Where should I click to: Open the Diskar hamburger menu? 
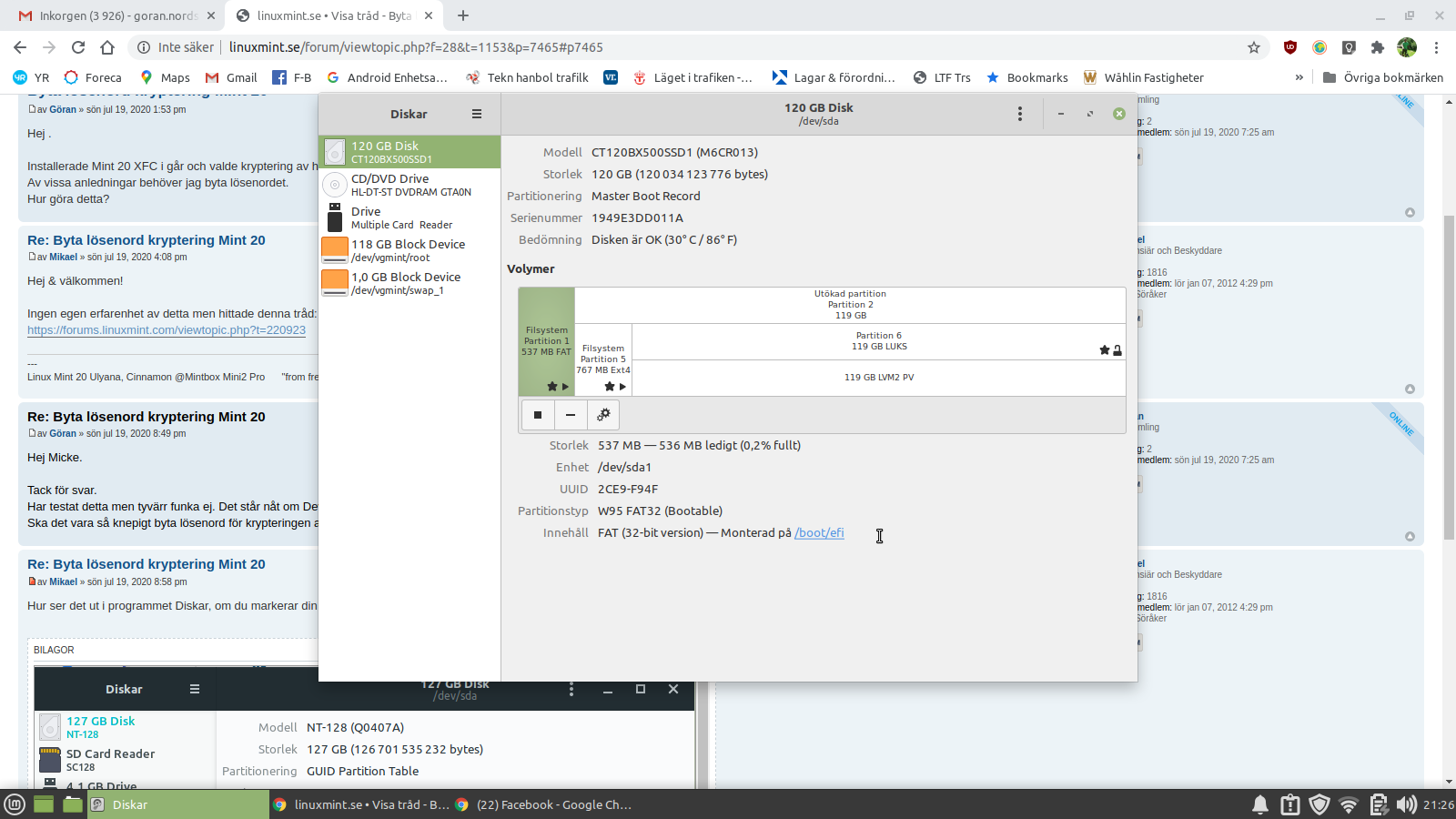(476, 114)
